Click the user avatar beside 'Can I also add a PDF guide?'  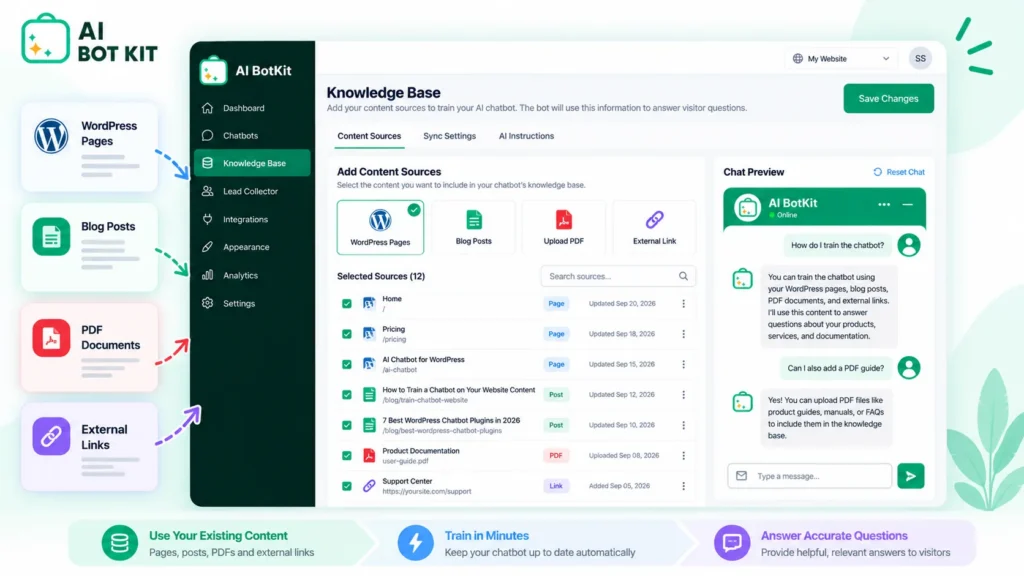coord(908,368)
